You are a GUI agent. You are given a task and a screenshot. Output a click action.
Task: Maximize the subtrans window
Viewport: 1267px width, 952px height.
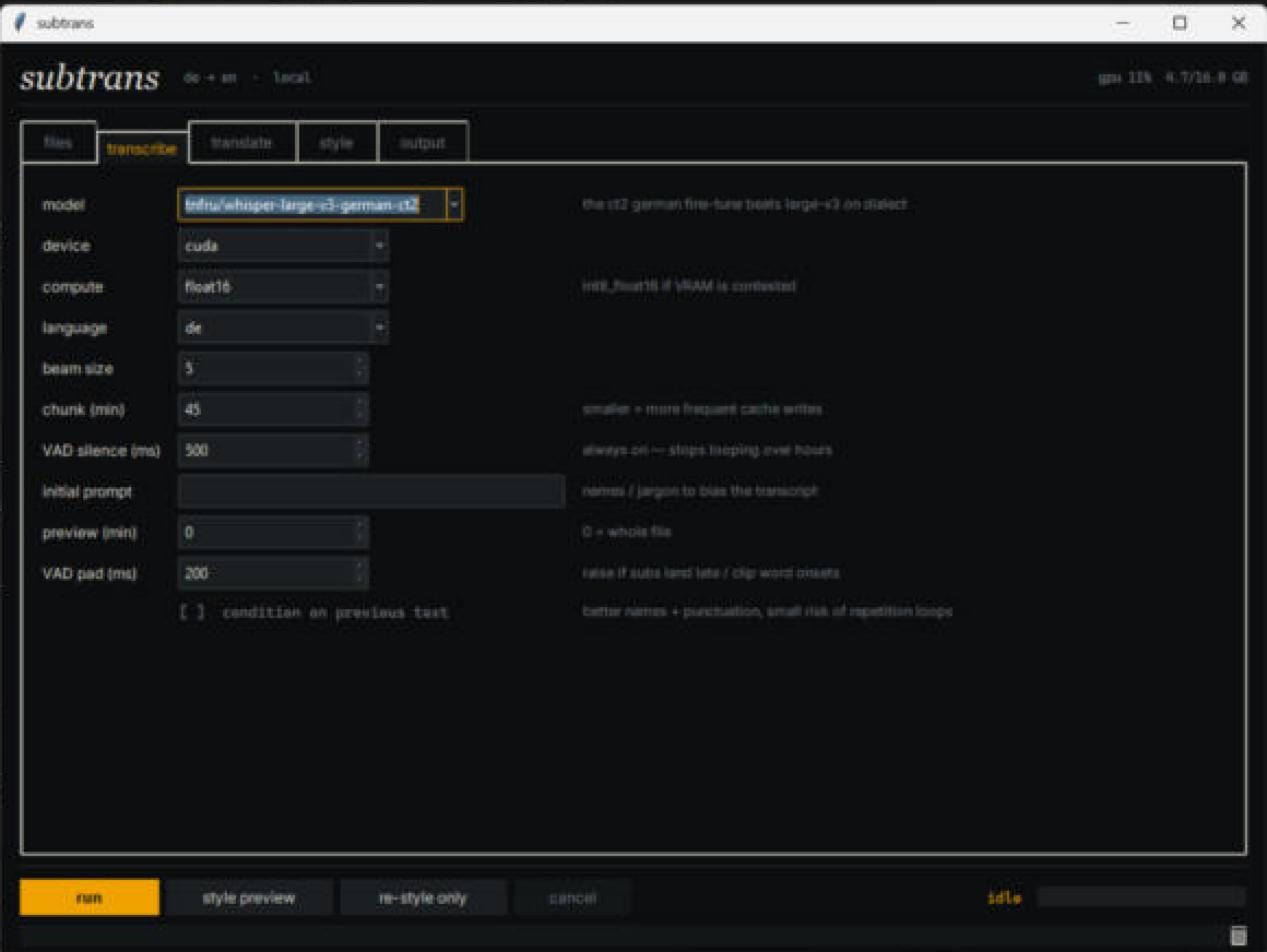coord(1180,23)
